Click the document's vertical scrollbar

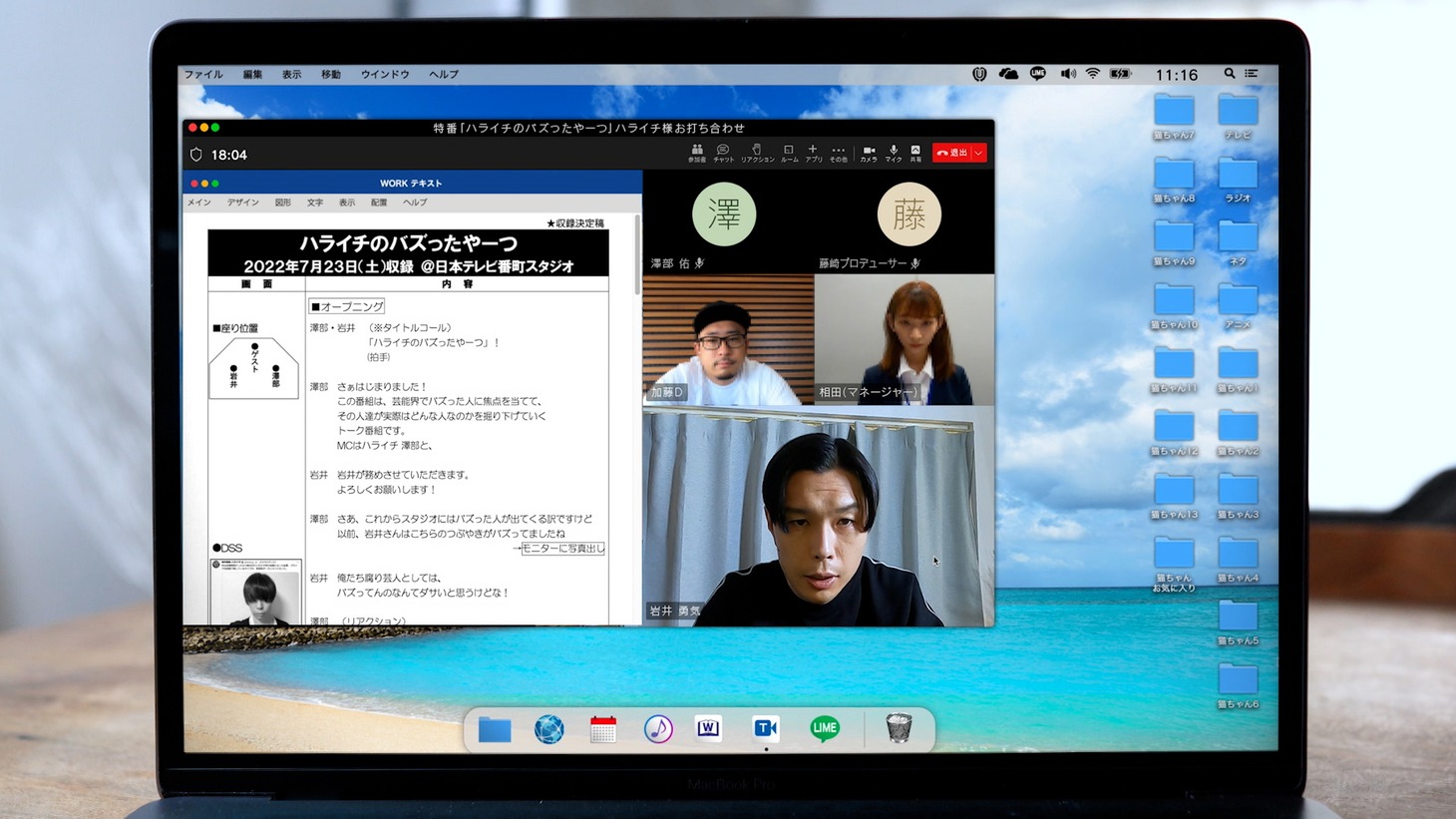point(637,256)
